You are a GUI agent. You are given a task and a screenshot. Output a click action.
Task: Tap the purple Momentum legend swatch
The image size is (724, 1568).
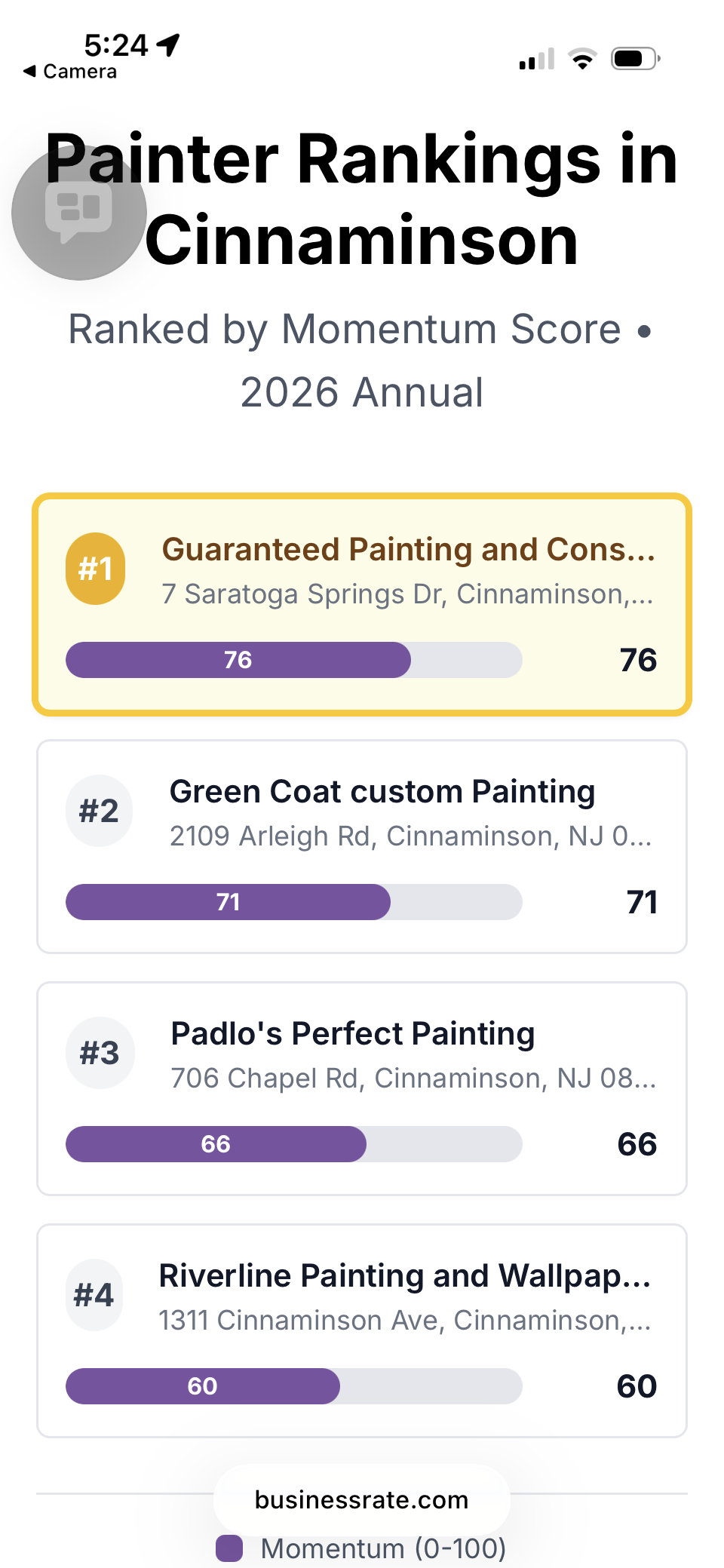(229, 1548)
